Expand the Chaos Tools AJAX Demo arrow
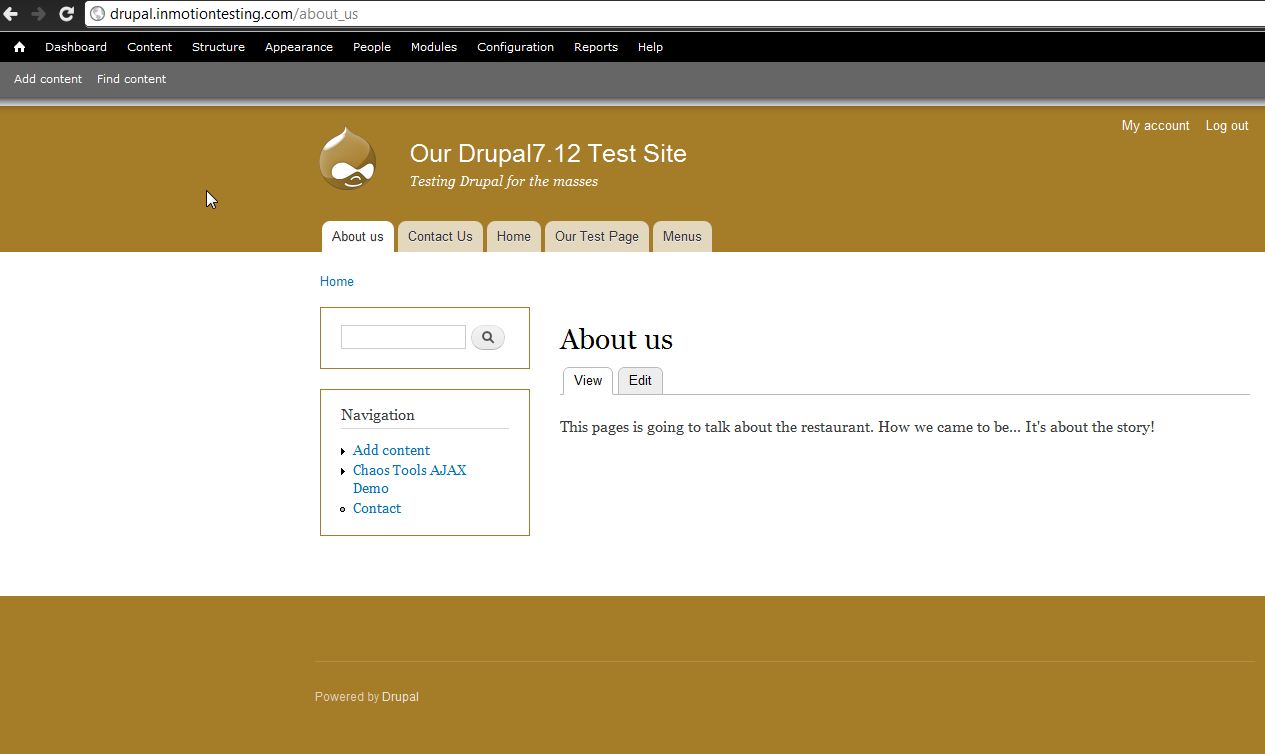 [343, 471]
